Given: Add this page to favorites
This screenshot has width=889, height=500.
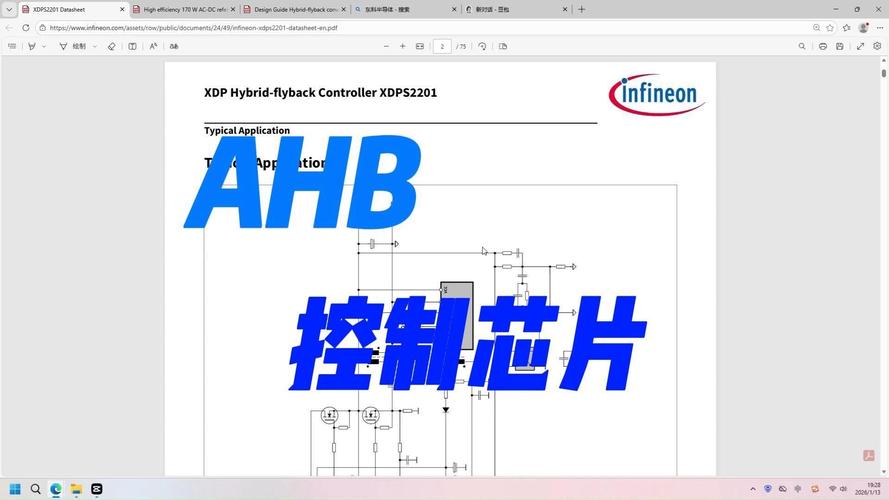Looking at the screenshot, I should [830, 28].
